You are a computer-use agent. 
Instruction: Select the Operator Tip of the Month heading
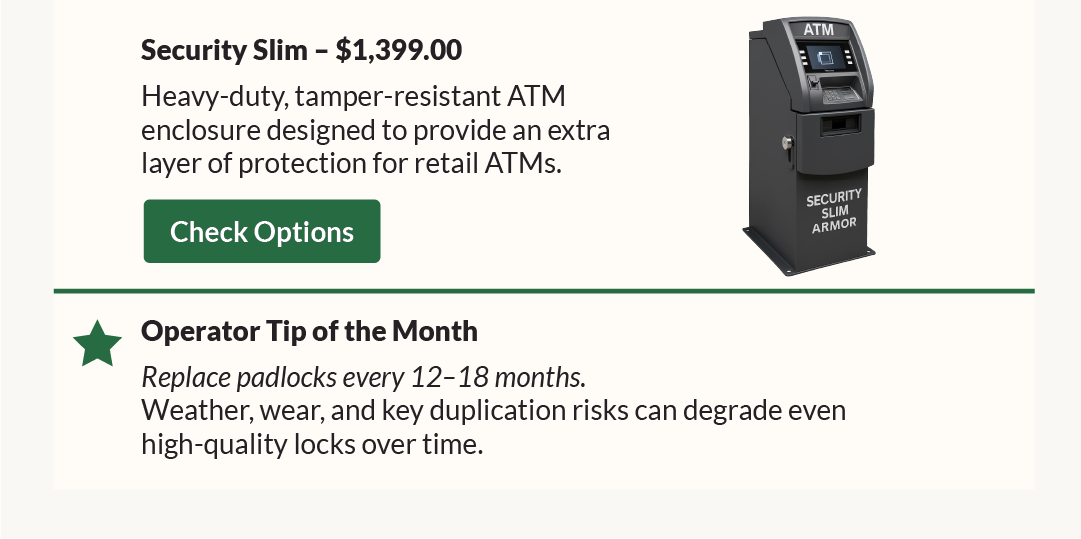[309, 331]
